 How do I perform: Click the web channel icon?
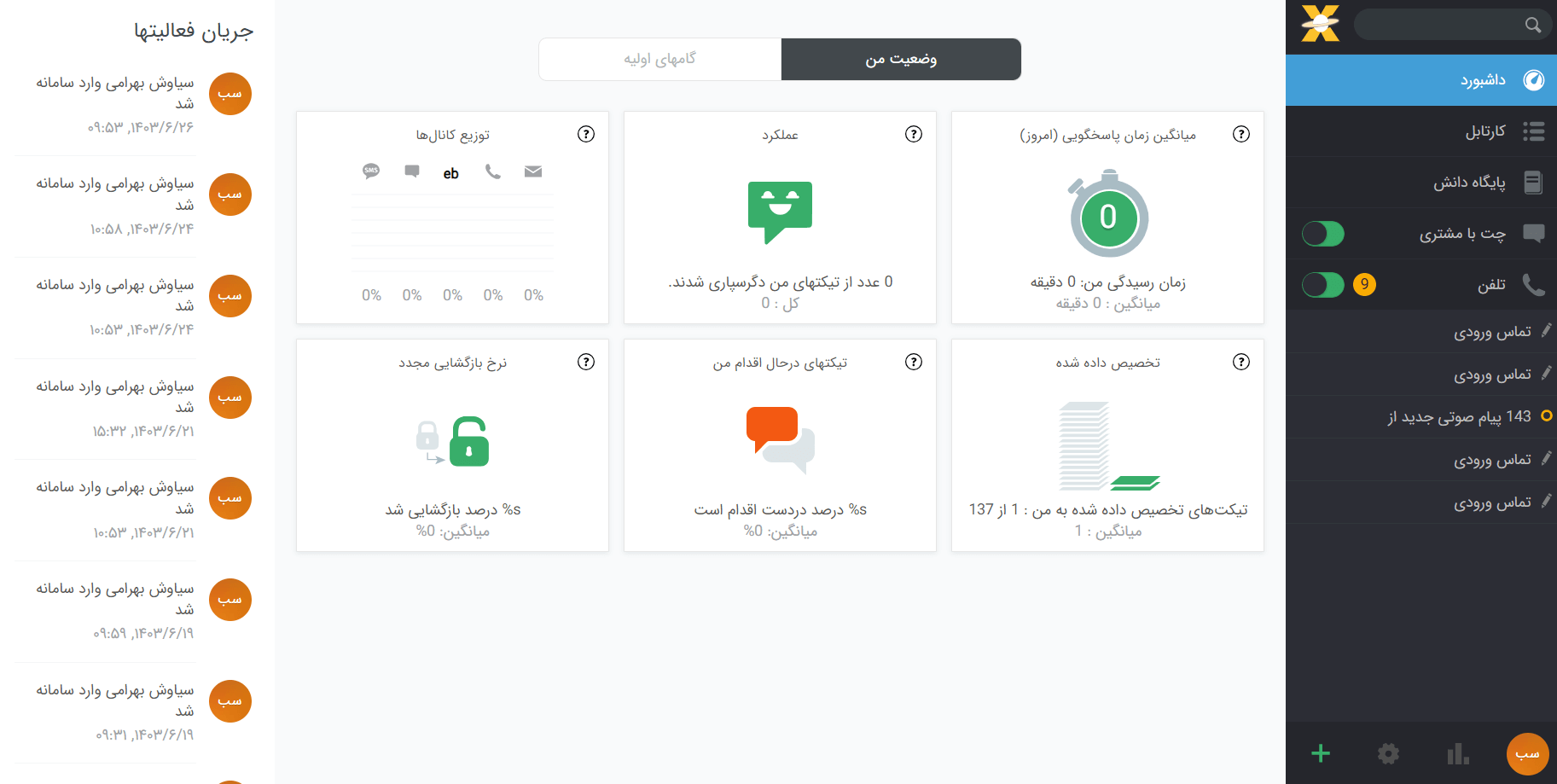(451, 173)
